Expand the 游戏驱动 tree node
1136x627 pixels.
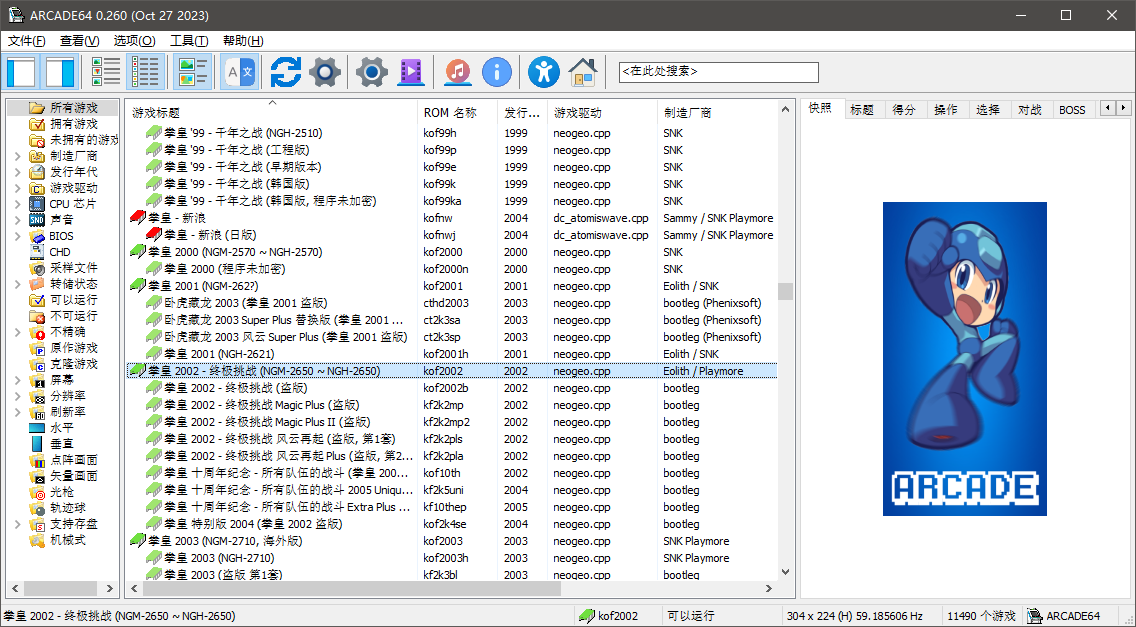click(x=17, y=188)
